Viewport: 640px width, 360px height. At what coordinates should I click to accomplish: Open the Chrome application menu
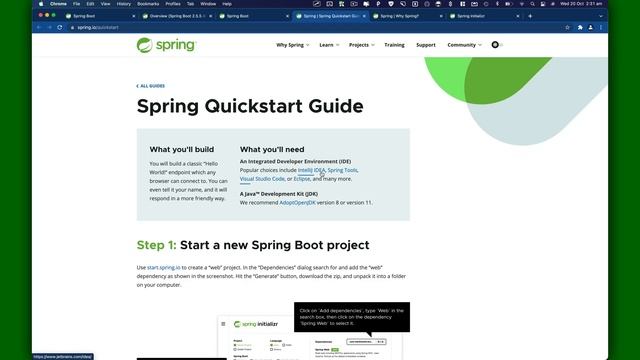(x=58, y=4)
